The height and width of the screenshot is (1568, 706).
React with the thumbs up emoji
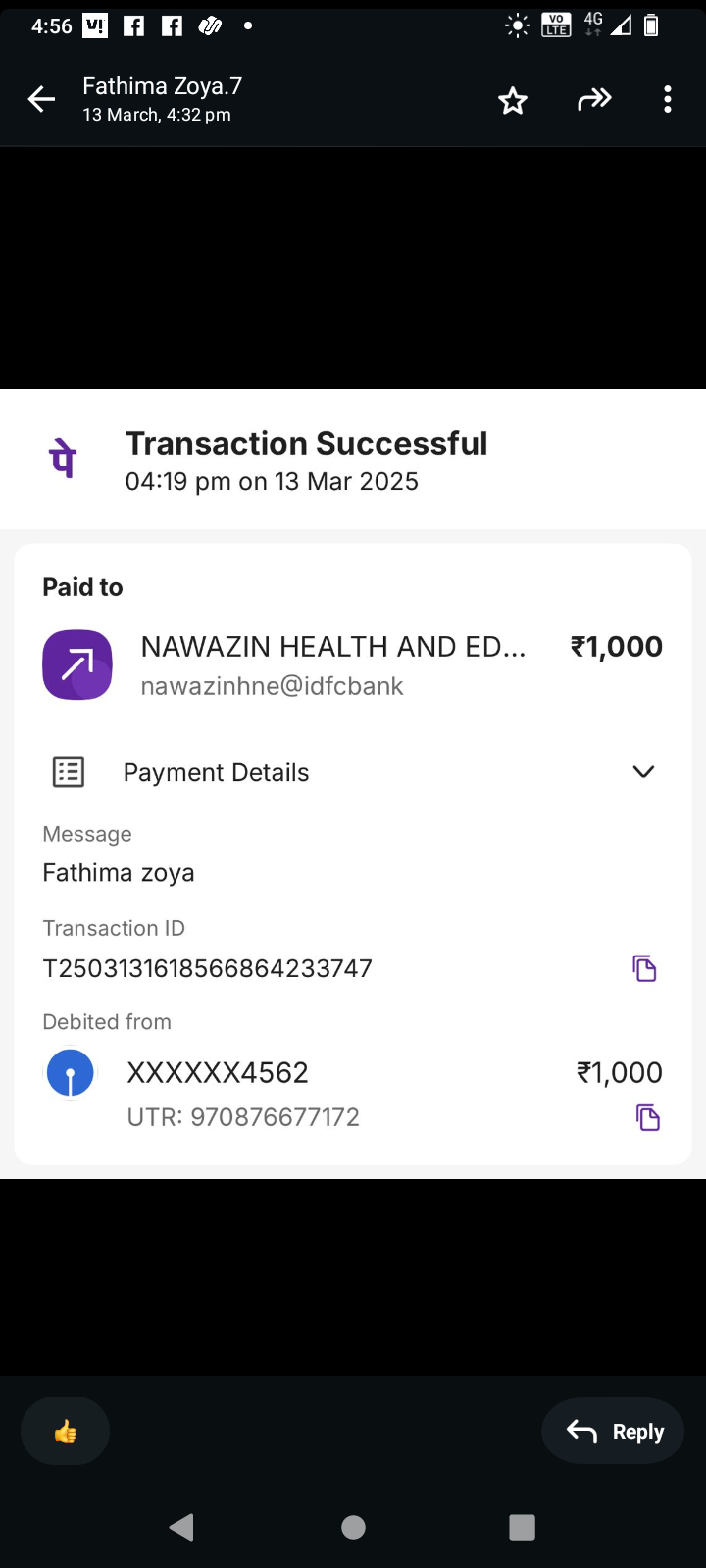pyautogui.click(x=66, y=1432)
